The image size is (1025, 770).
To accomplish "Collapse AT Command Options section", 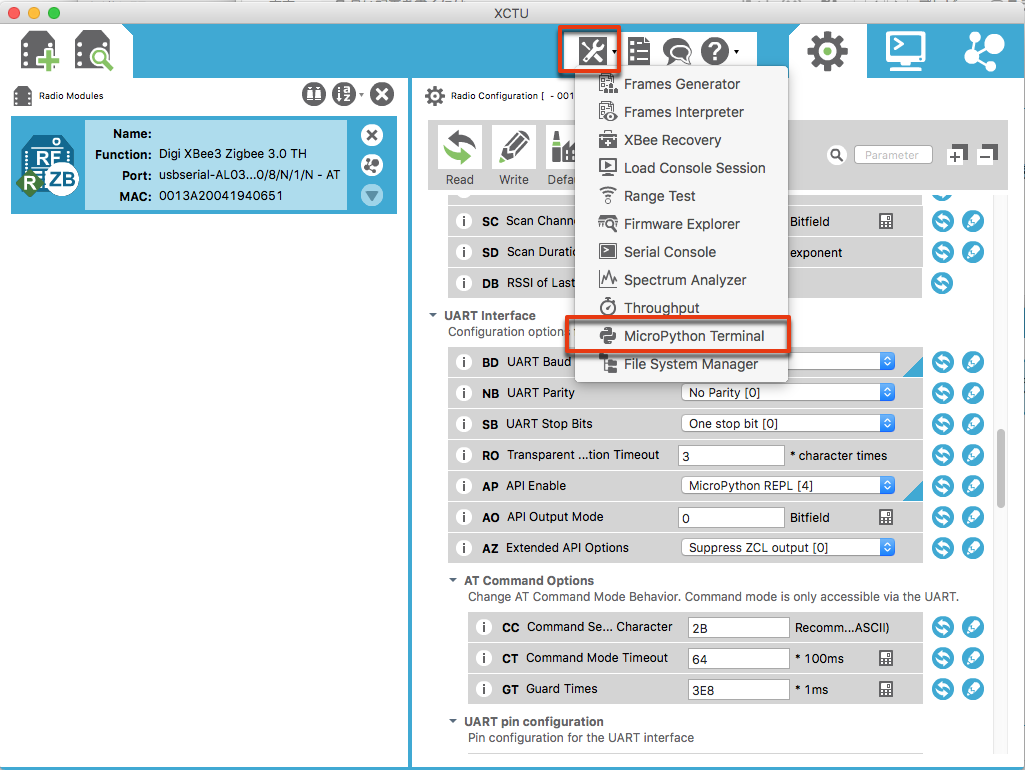I will (x=452, y=580).
